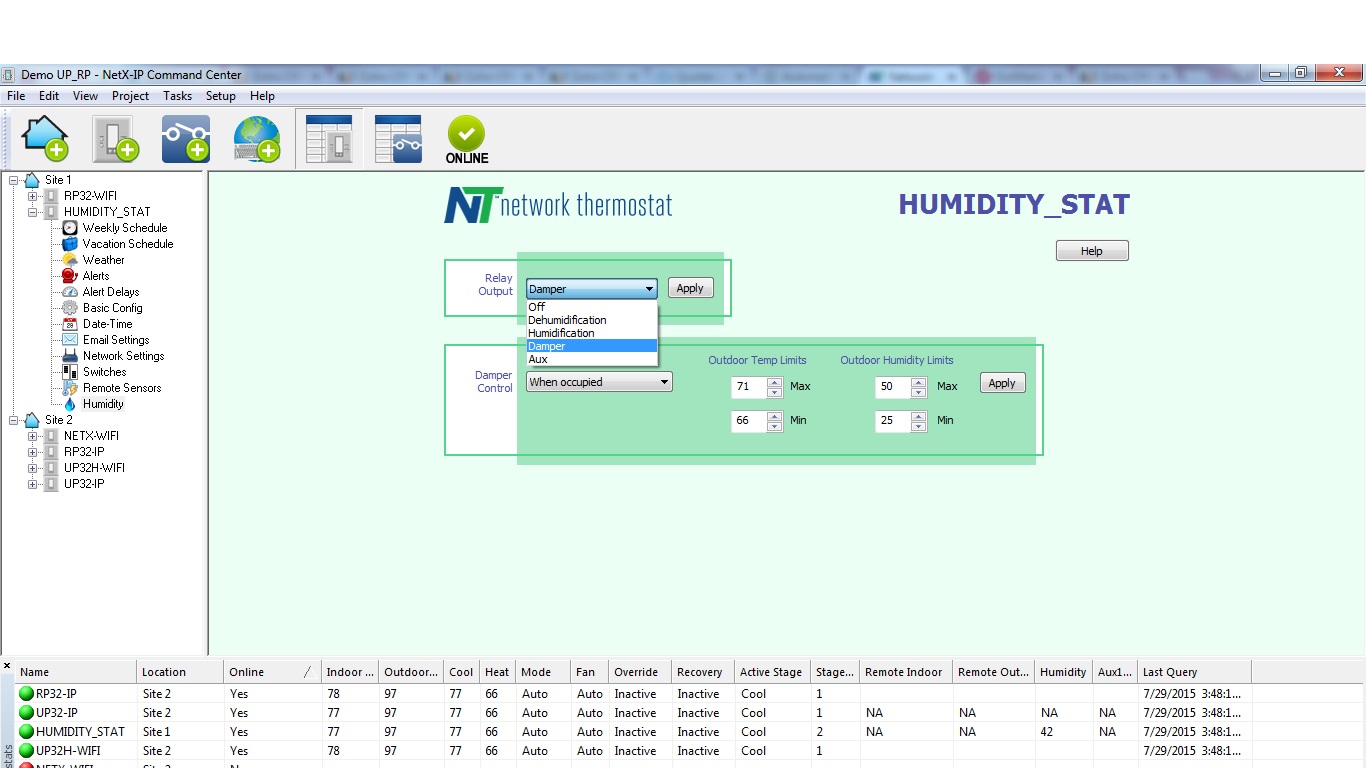Open Network Settings in the tree
Screen dimensions: 1366x768
click(124, 356)
